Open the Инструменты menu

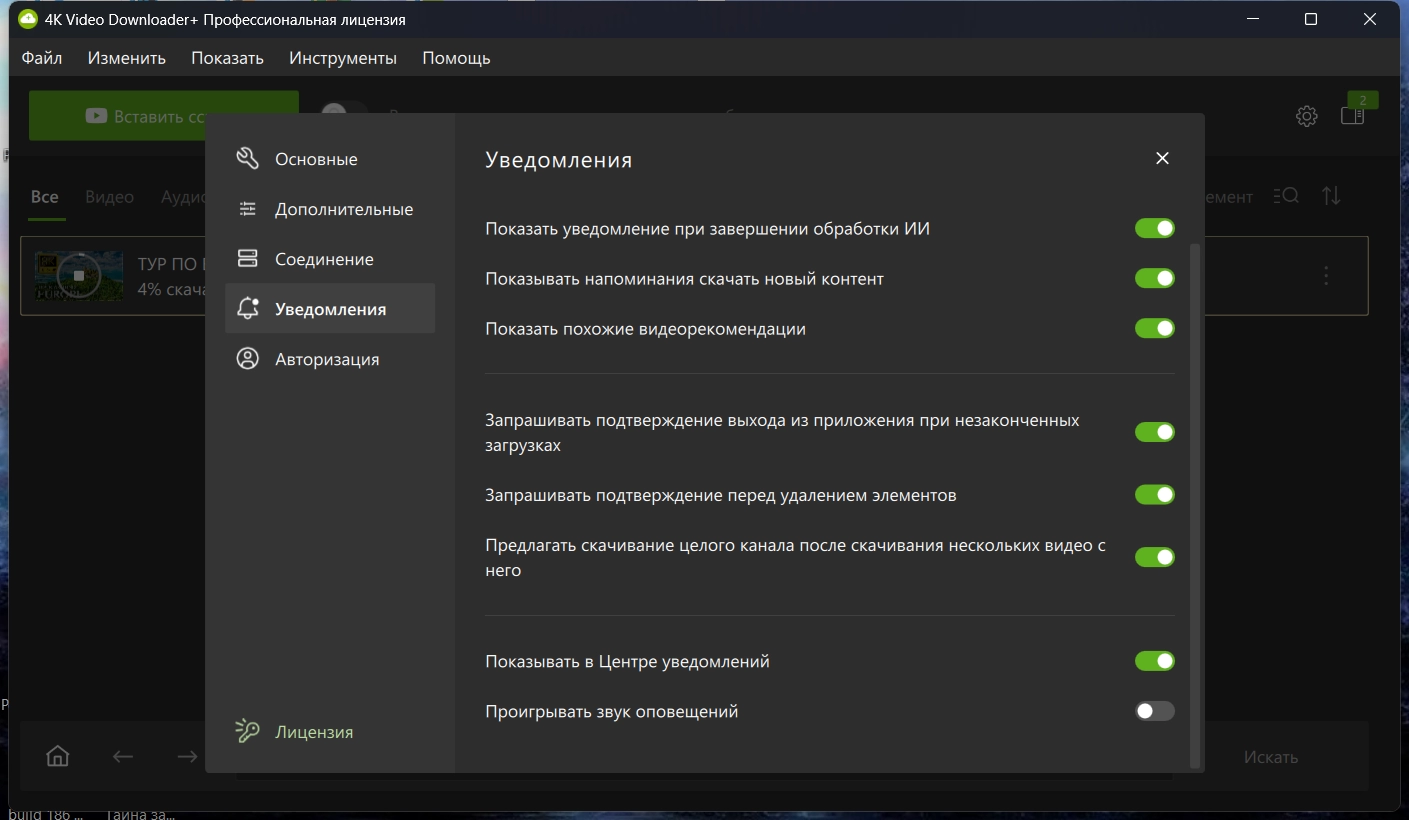(343, 58)
